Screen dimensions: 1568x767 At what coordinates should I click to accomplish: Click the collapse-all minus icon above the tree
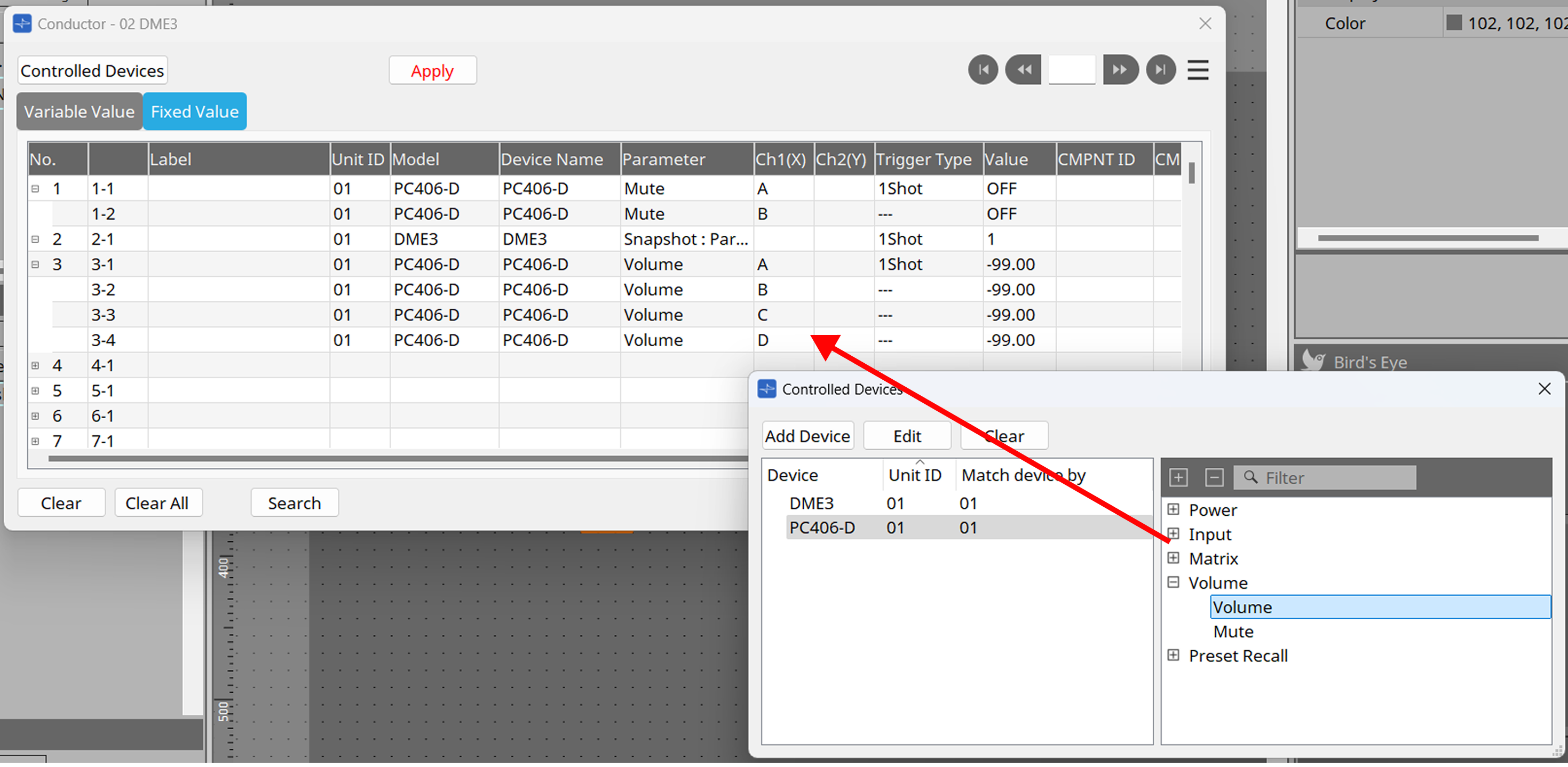click(1214, 477)
